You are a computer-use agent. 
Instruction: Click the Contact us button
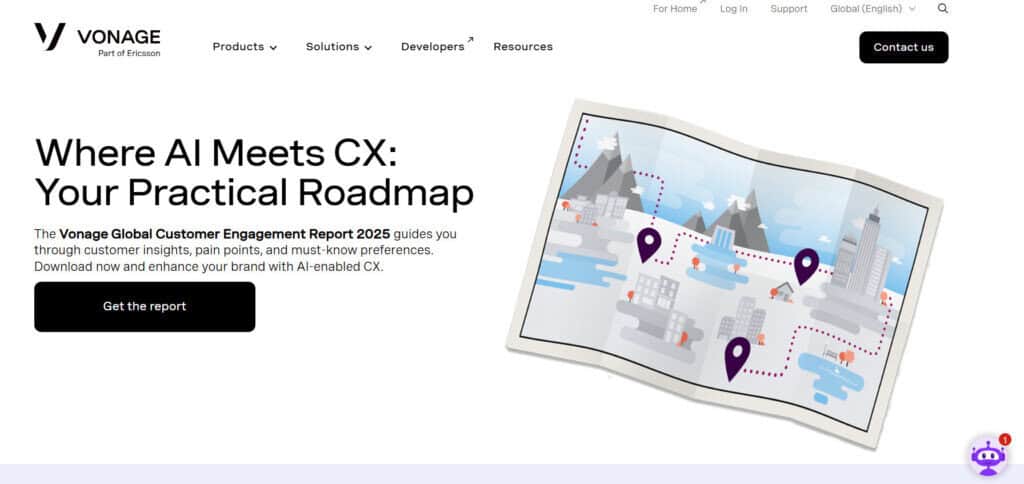(904, 47)
